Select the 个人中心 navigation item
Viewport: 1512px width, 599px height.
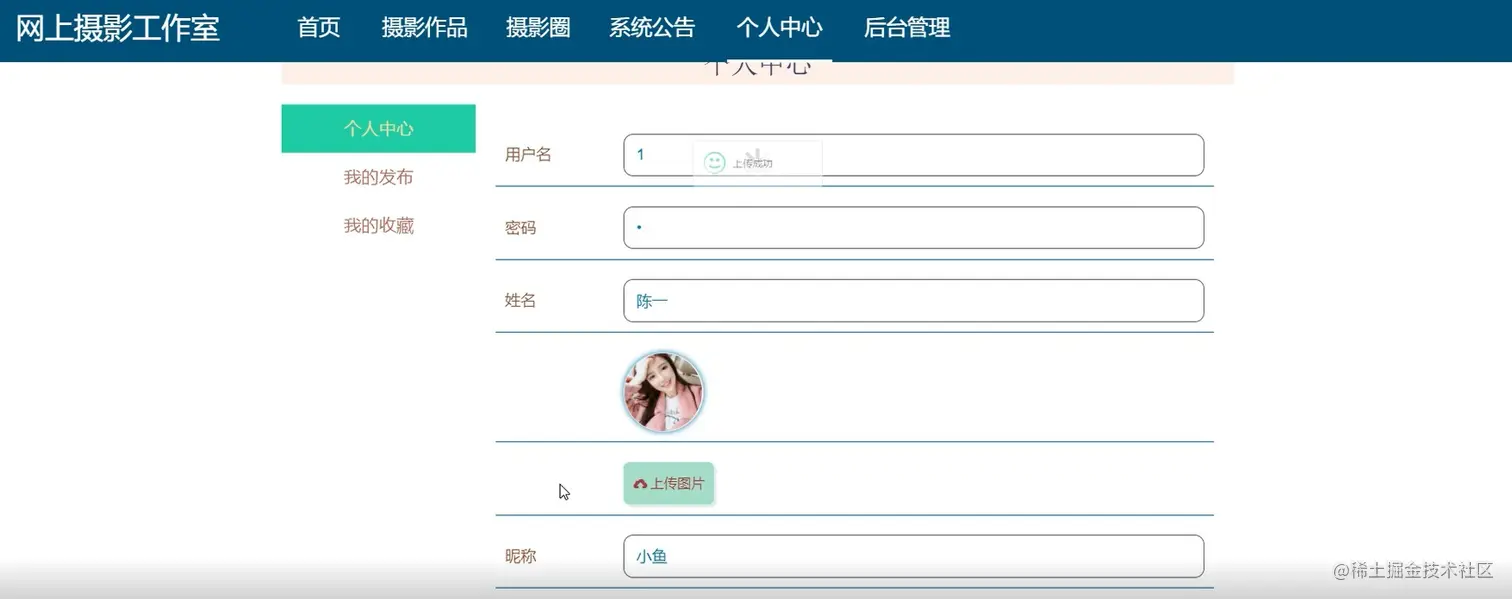point(780,28)
